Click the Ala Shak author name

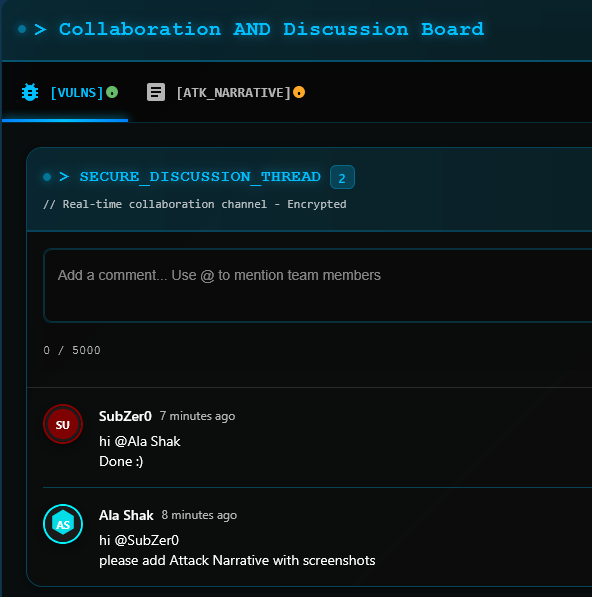[126, 515]
